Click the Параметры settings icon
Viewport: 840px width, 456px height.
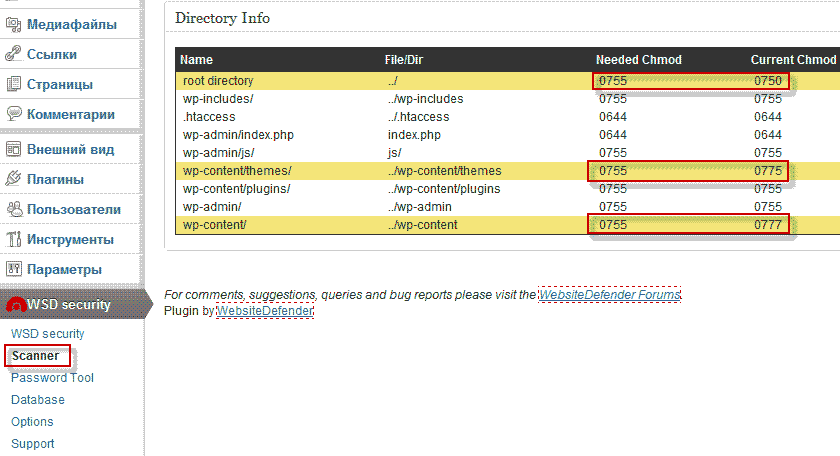(x=14, y=269)
